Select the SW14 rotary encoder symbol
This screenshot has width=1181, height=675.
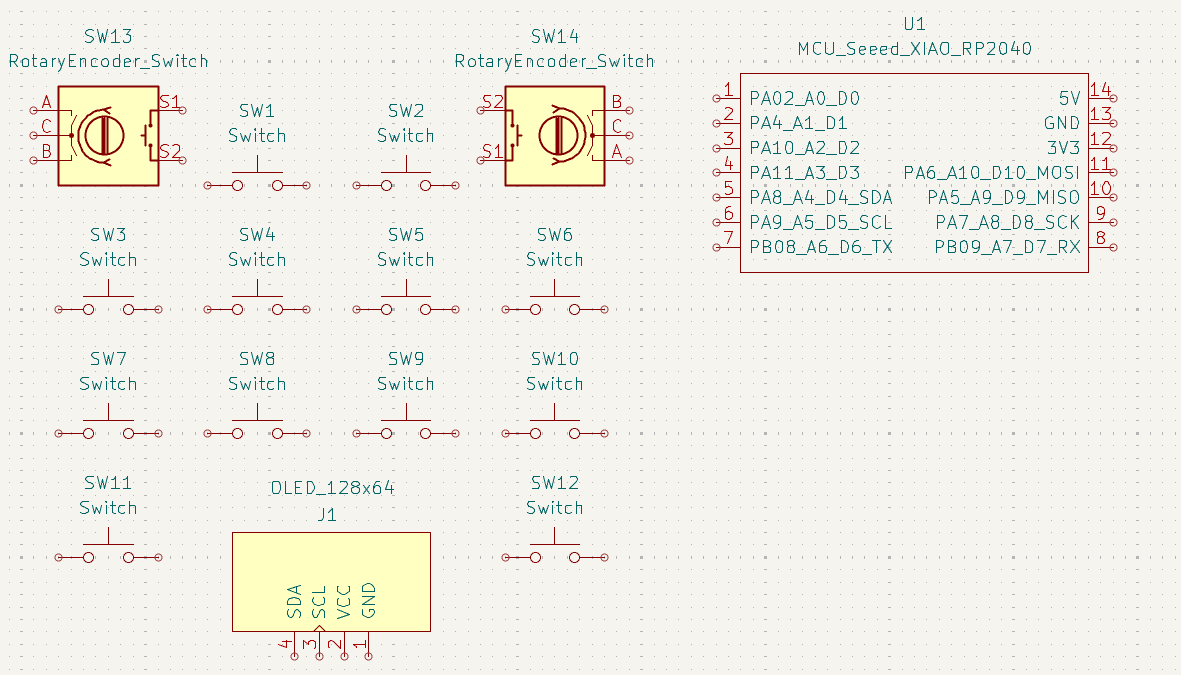(x=555, y=134)
